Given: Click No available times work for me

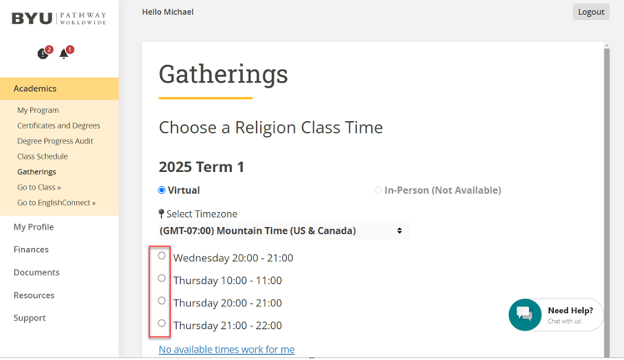Looking at the screenshot, I should coord(226,349).
